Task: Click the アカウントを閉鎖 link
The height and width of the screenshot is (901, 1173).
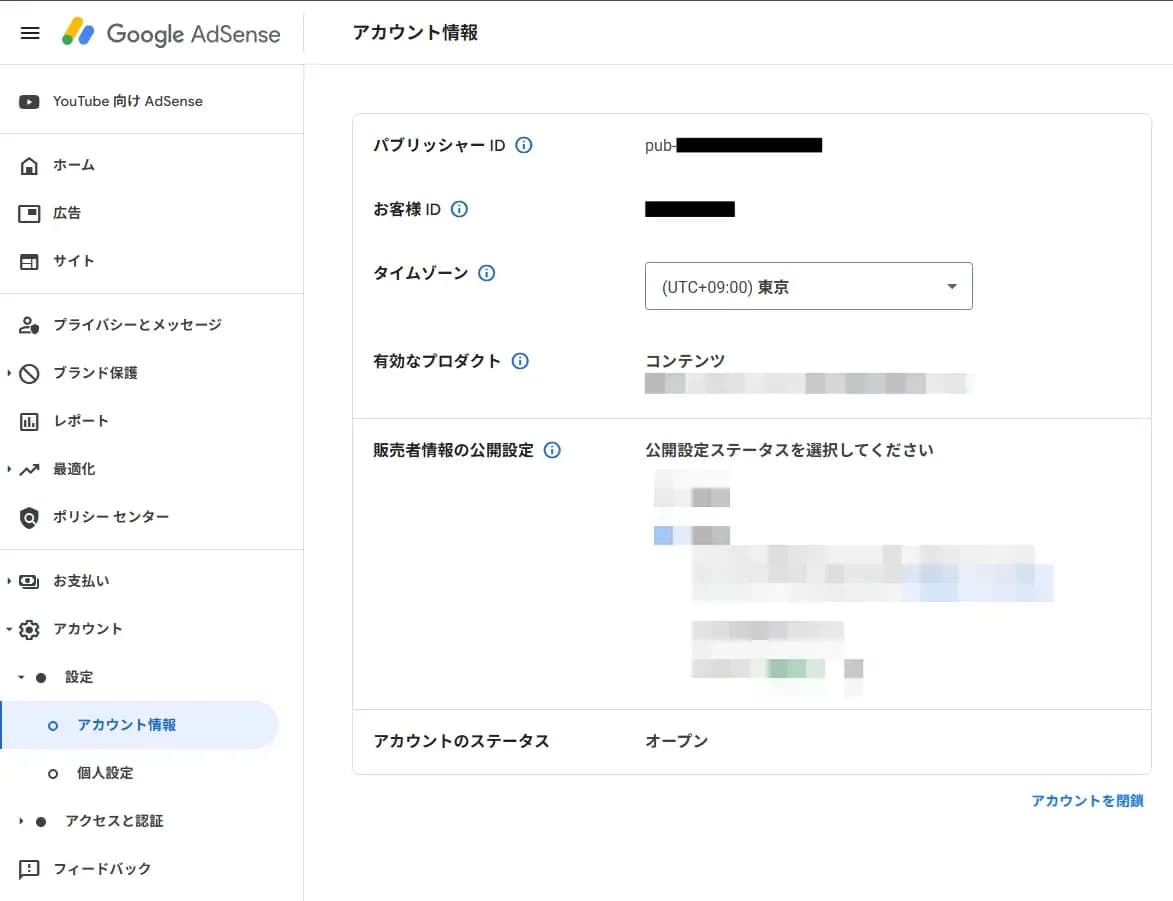Action: [x=1087, y=800]
